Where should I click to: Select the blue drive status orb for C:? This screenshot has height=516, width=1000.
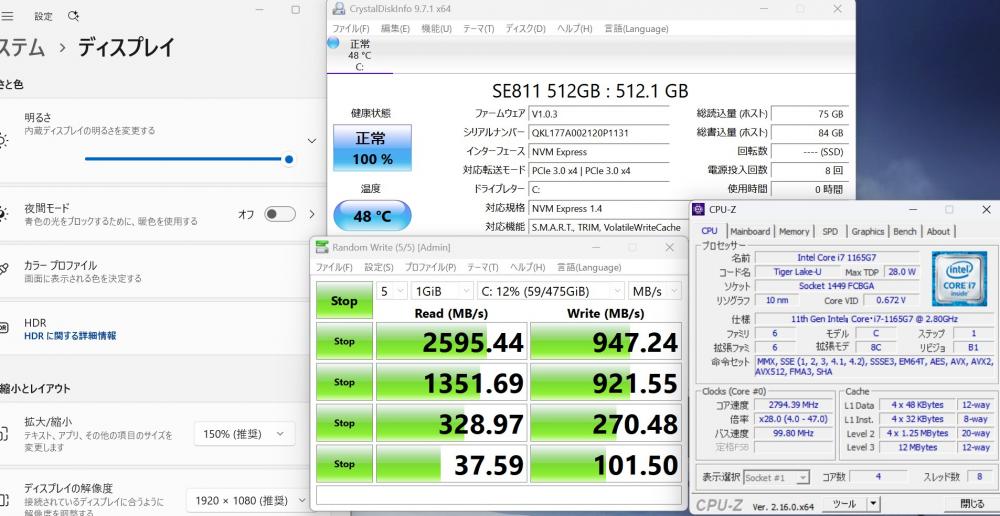click(333, 43)
